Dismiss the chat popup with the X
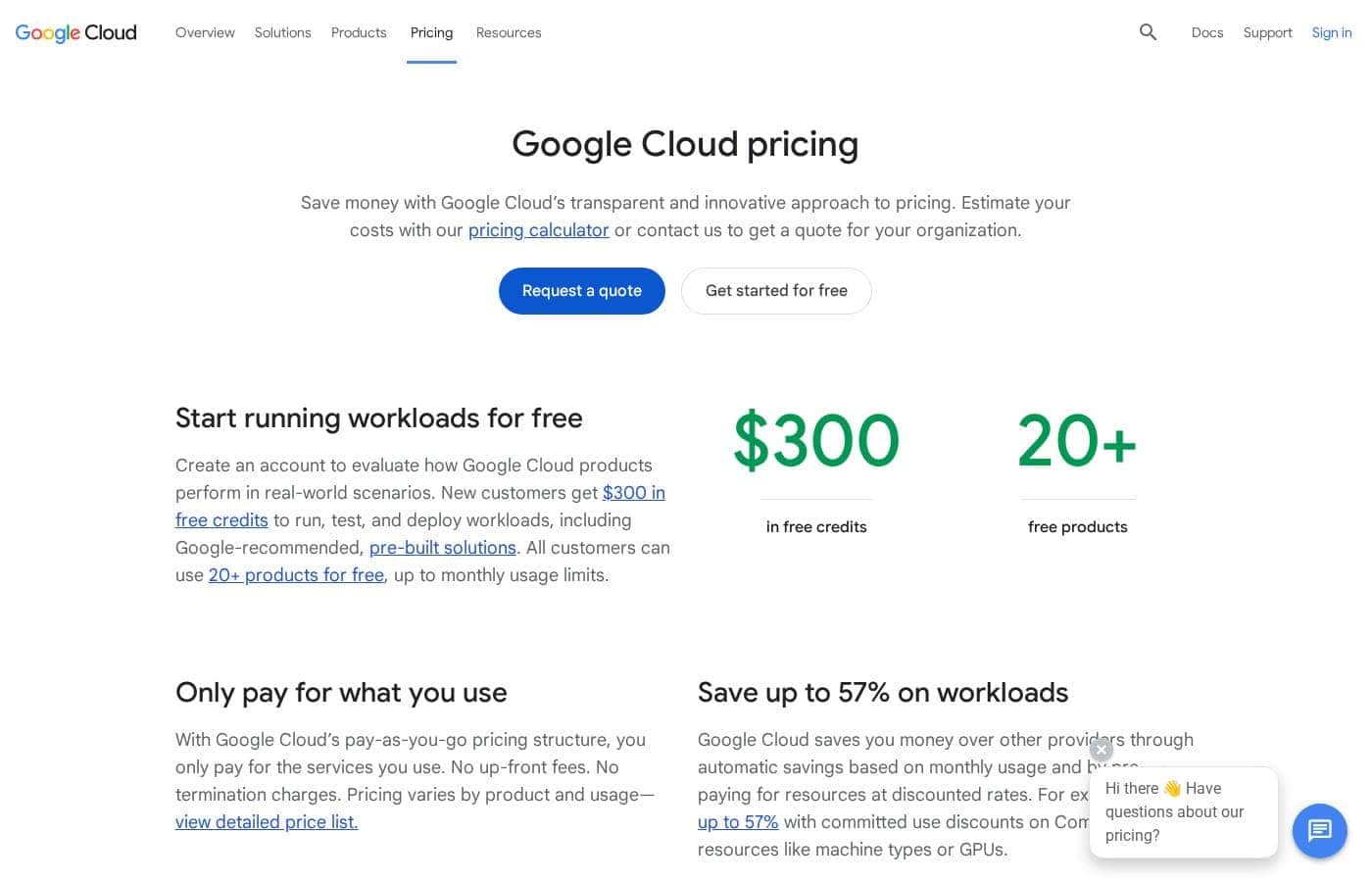 click(1102, 750)
